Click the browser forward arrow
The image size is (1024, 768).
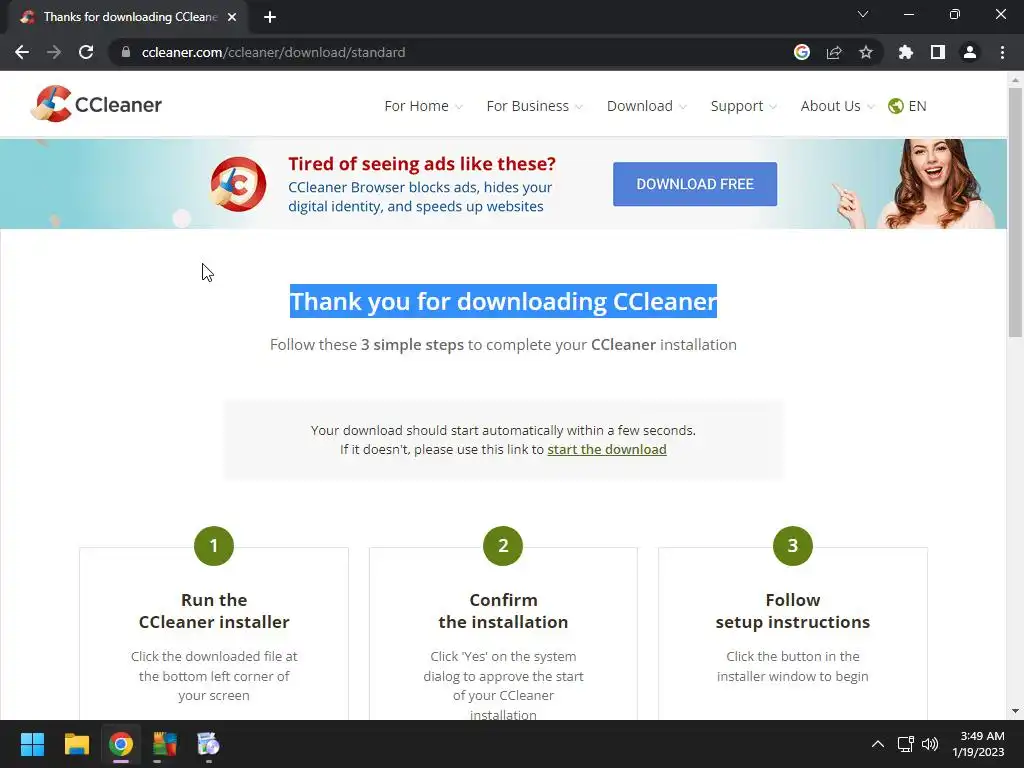point(54,52)
